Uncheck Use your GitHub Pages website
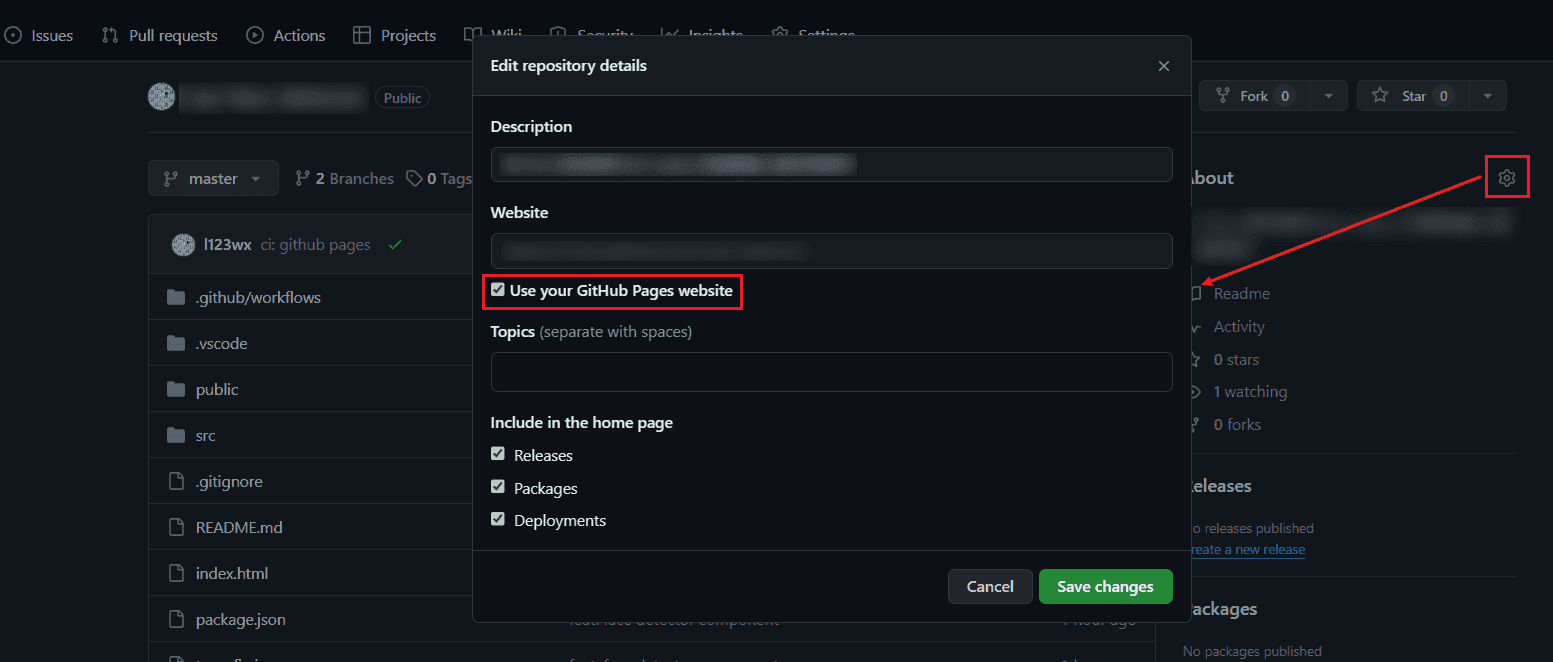Image resolution: width=1553 pixels, height=662 pixels. 498,291
